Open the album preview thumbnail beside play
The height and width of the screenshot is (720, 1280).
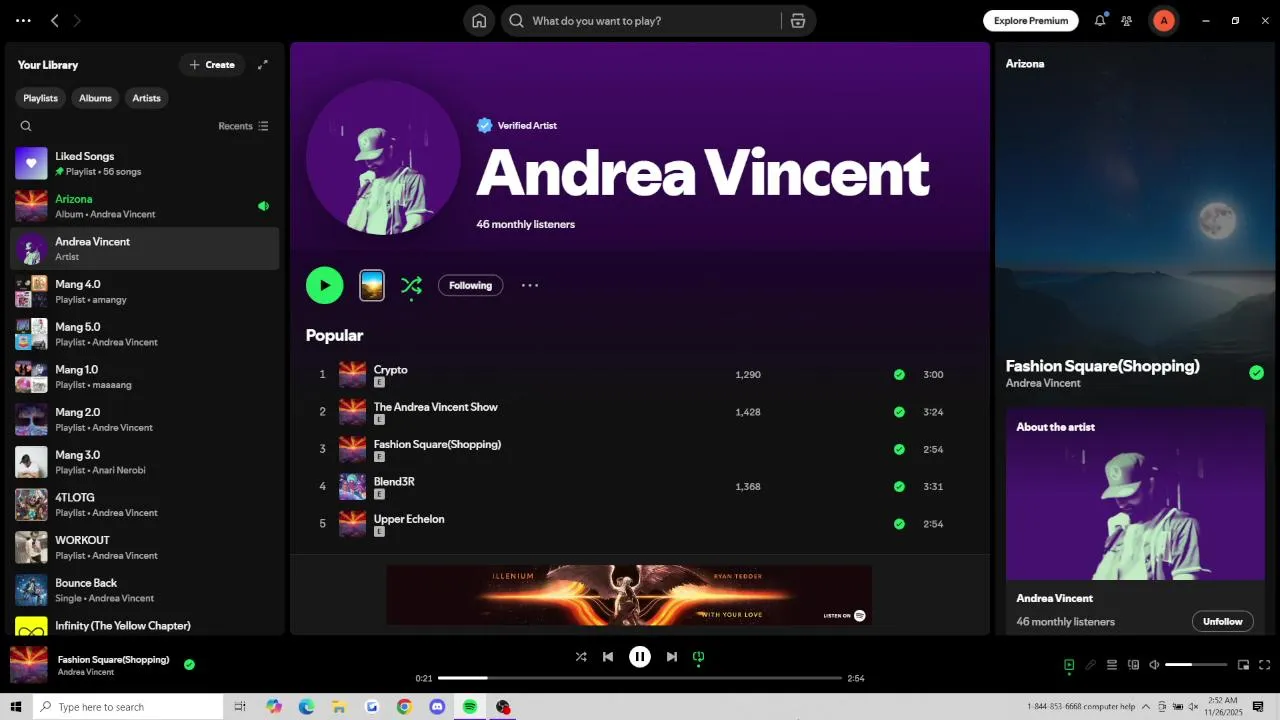pyautogui.click(x=372, y=285)
